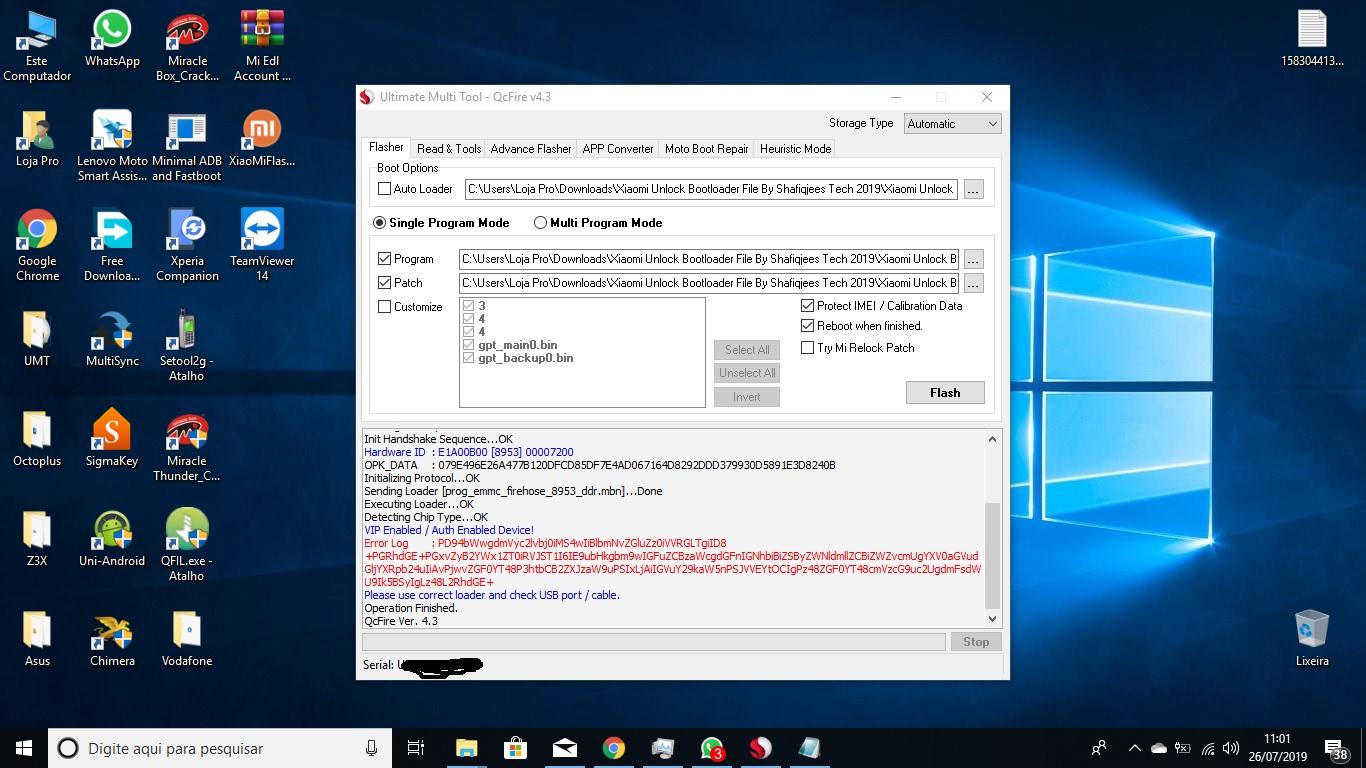The height and width of the screenshot is (768, 1366).
Task: Browse for Patch file
Action: pyautogui.click(x=973, y=282)
